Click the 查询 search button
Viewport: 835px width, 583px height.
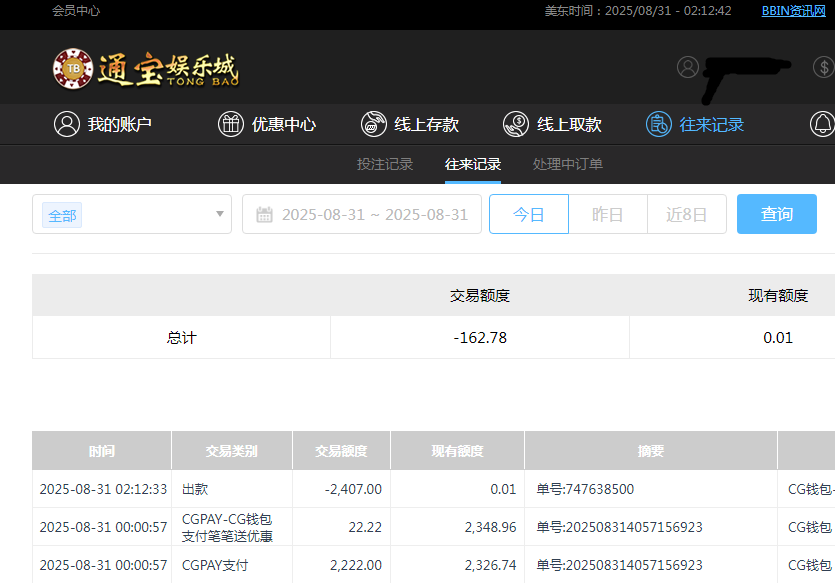point(776,214)
